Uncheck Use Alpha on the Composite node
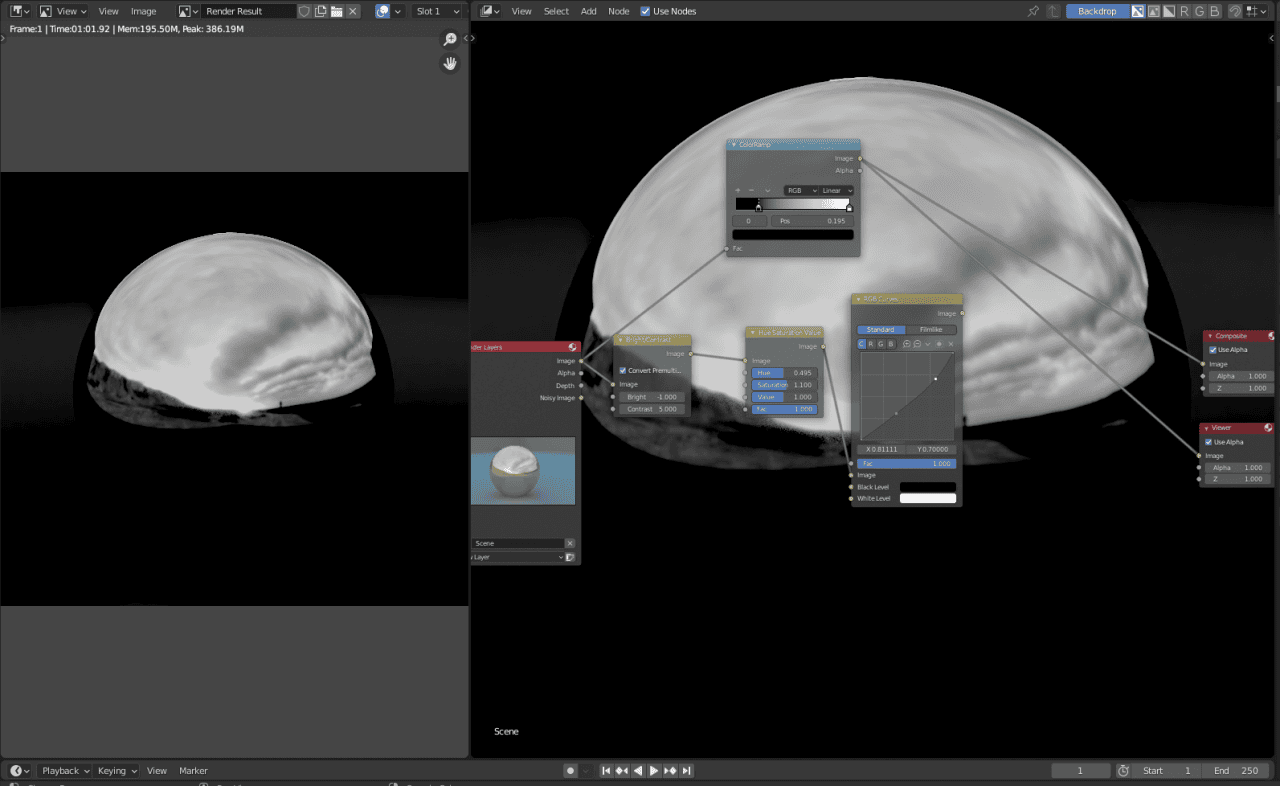 point(1214,350)
